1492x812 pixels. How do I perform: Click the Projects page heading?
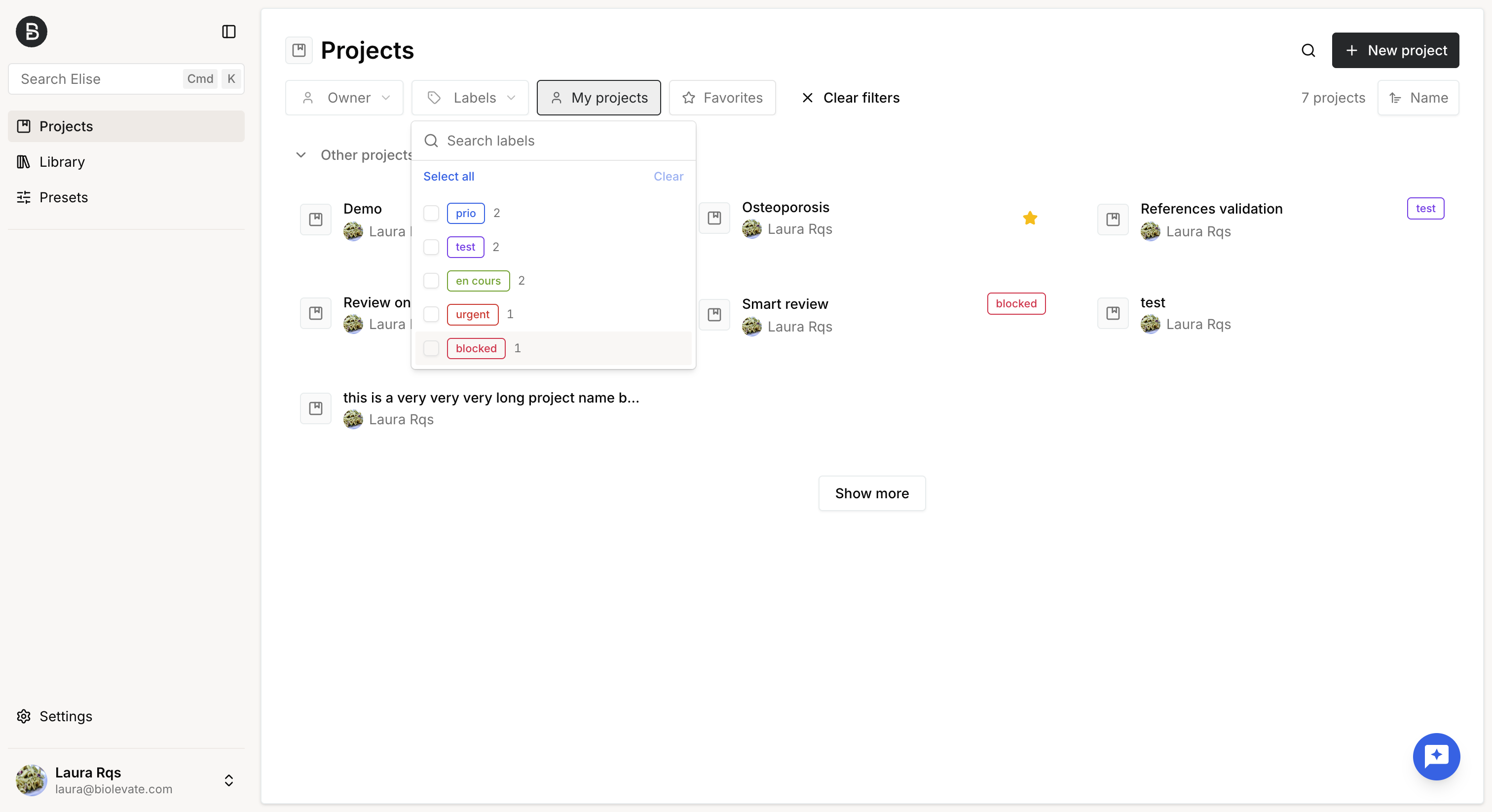click(367, 50)
